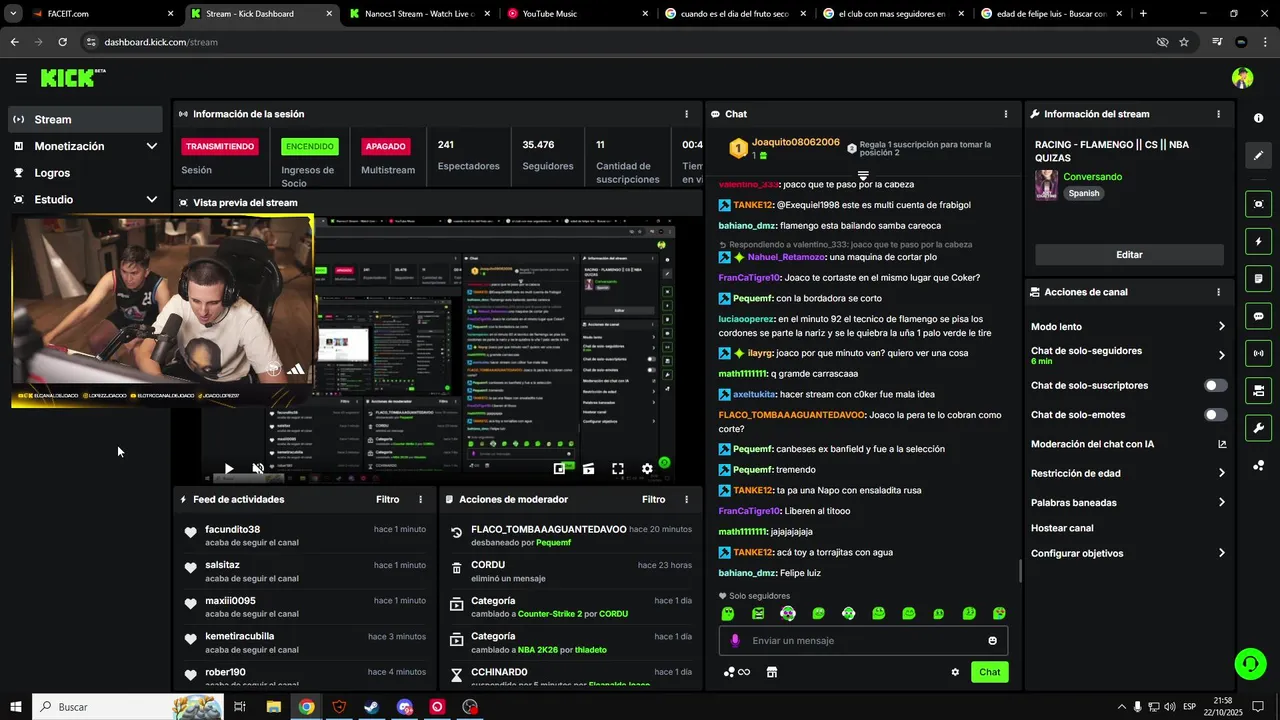Unmute the stream preview audio

[258, 468]
